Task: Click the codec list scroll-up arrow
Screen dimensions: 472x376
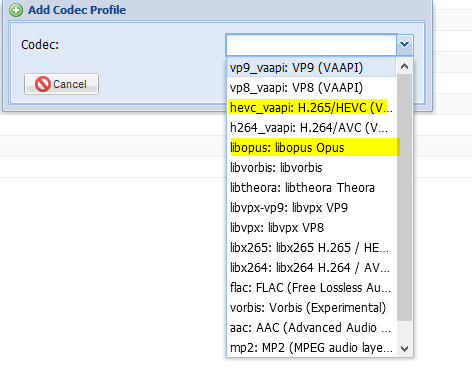Action: tap(405, 66)
